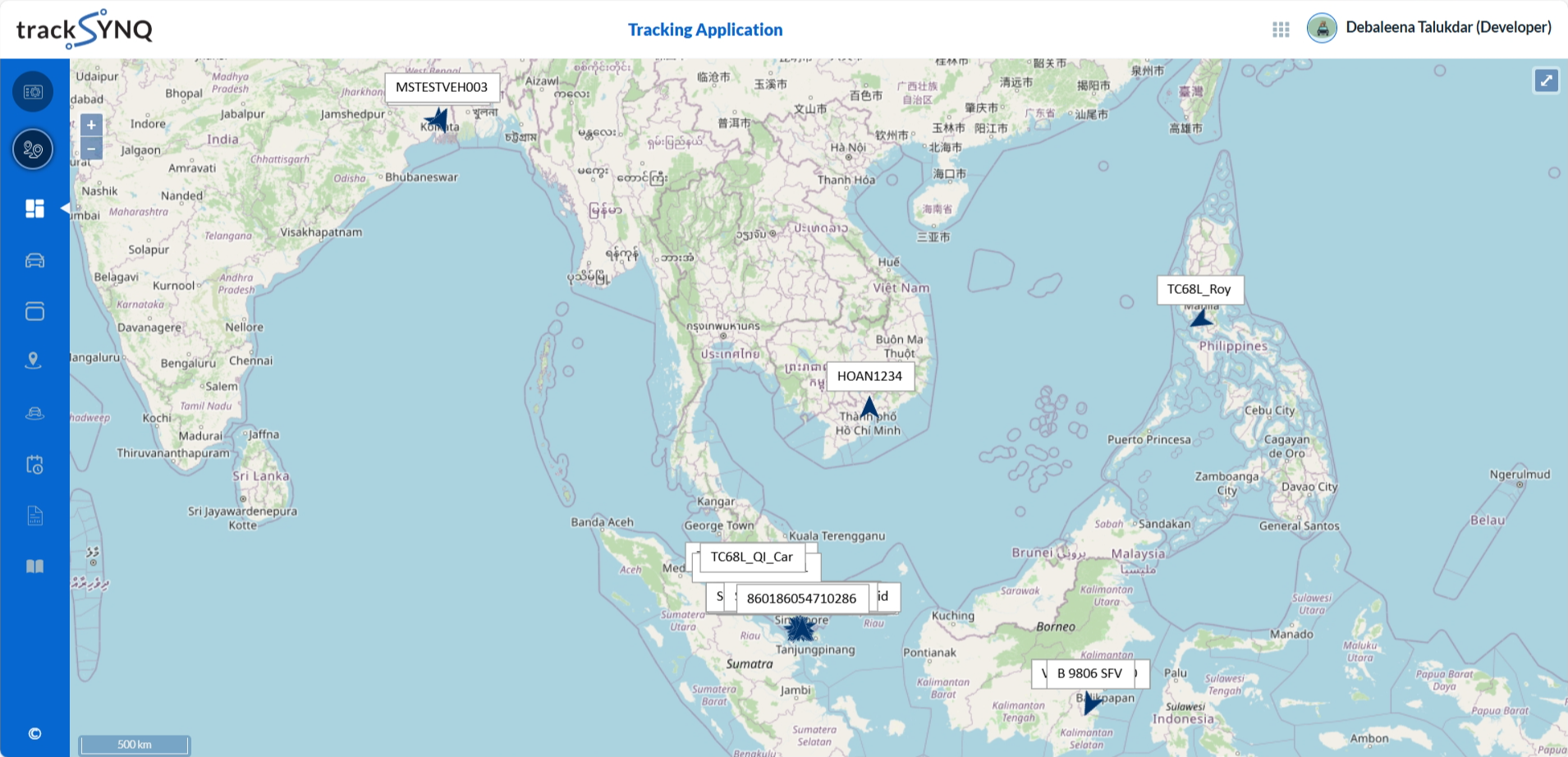This screenshot has height=757, width=1568.
Task: Select the HOAN1234 vehicle marker
Action: [x=870, y=404]
